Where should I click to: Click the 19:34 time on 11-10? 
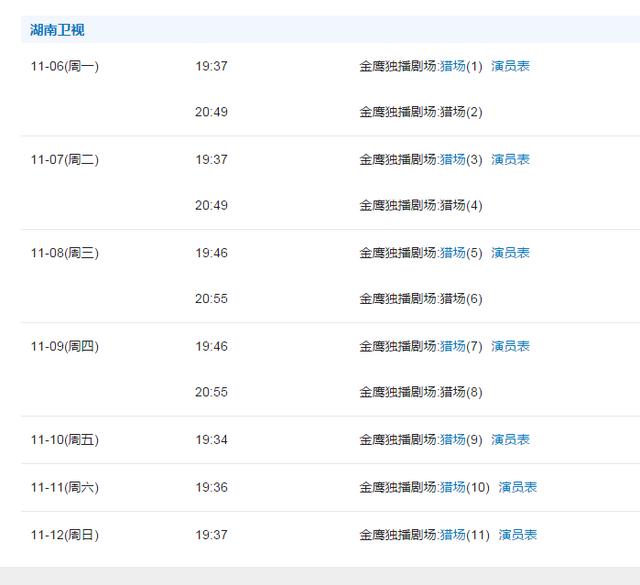click(x=211, y=440)
